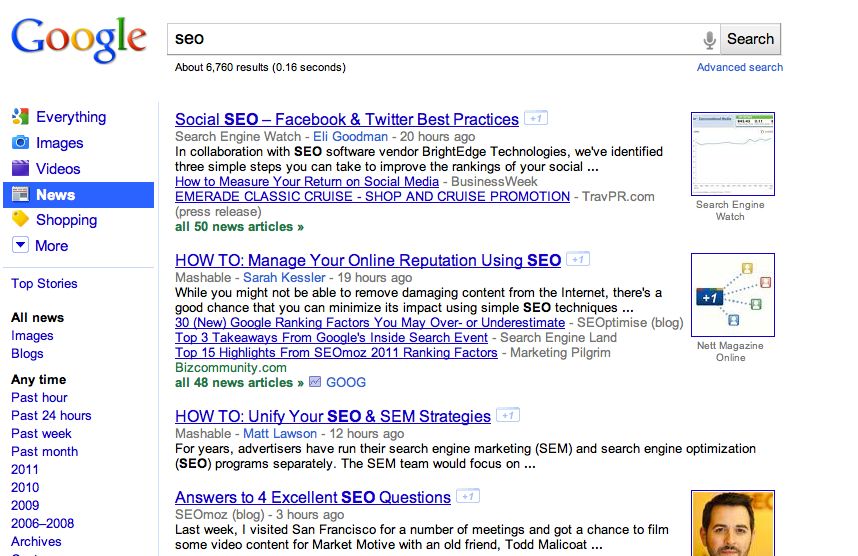This screenshot has height=556, width=858.
Task: Click the Google logo
Action: click(78, 40)
